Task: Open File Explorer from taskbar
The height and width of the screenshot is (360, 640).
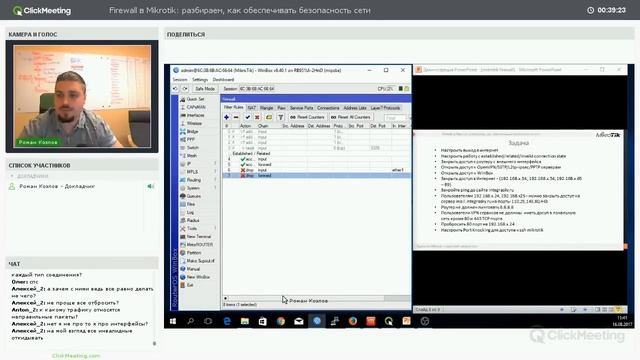Action: 244,321
